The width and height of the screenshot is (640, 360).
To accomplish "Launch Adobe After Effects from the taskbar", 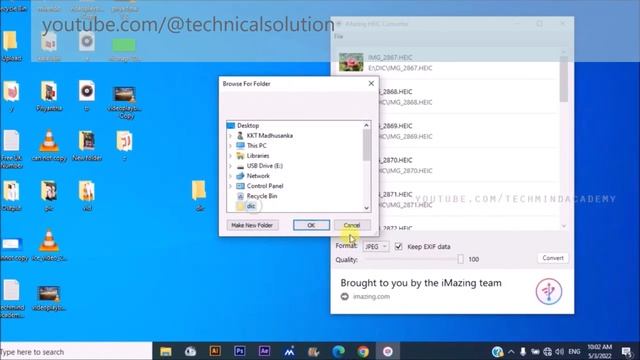I will click(x=264, y=351).
